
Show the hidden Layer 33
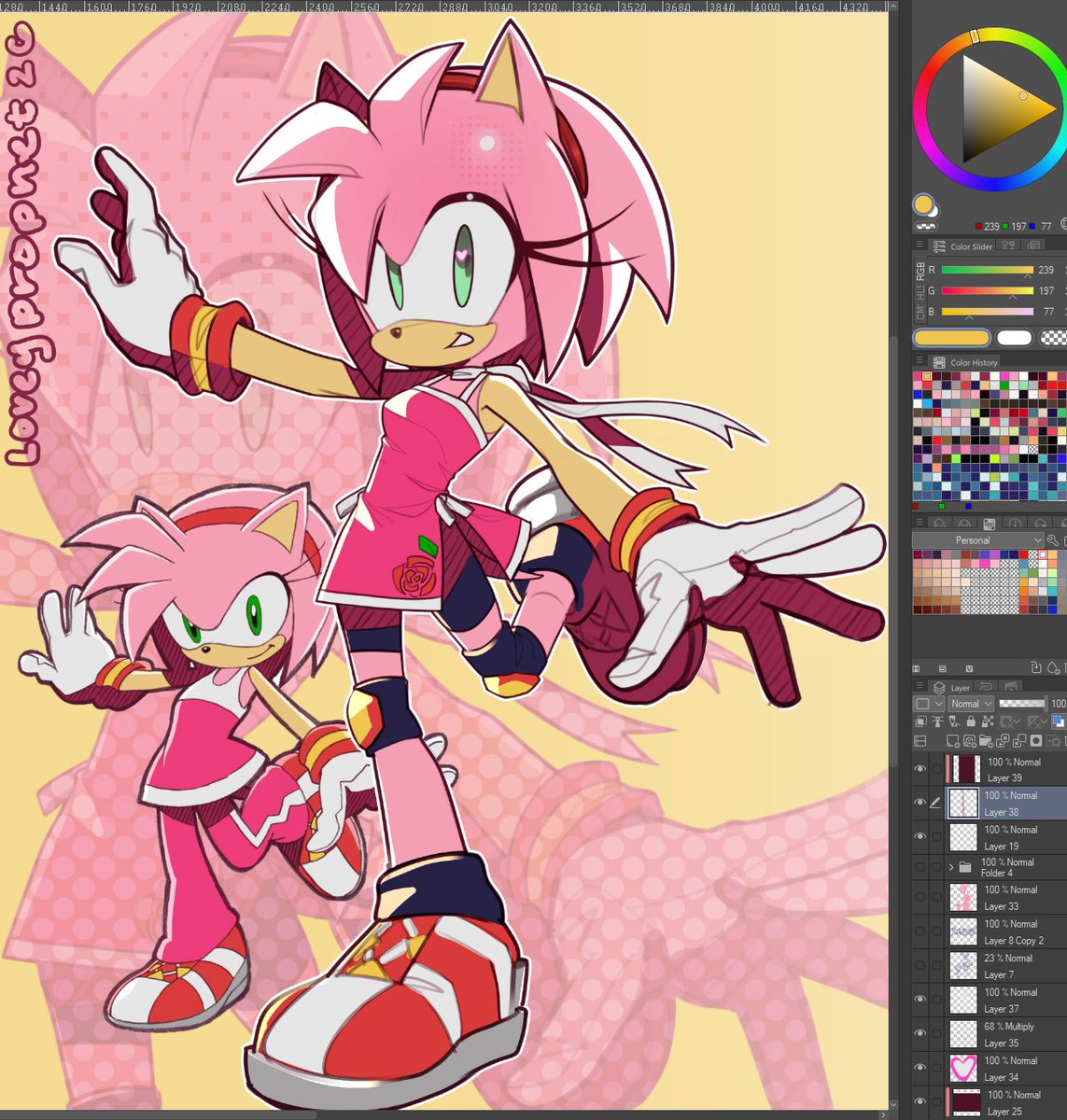[920, 897]
